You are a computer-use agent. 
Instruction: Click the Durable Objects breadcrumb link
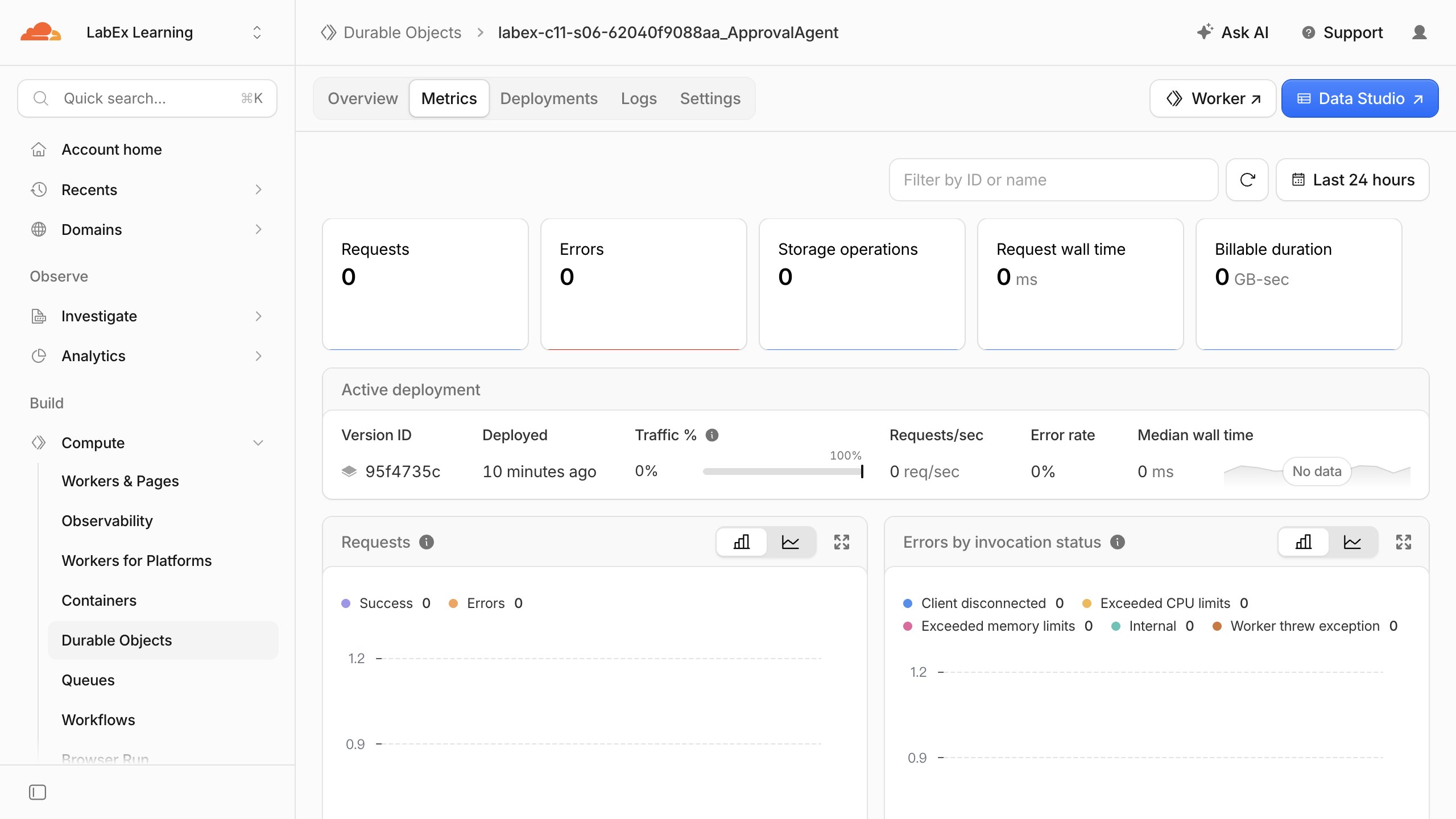click(403, 32)
